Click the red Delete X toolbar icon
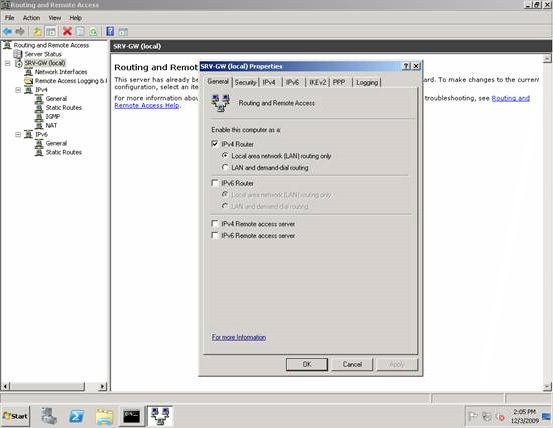 67,31
